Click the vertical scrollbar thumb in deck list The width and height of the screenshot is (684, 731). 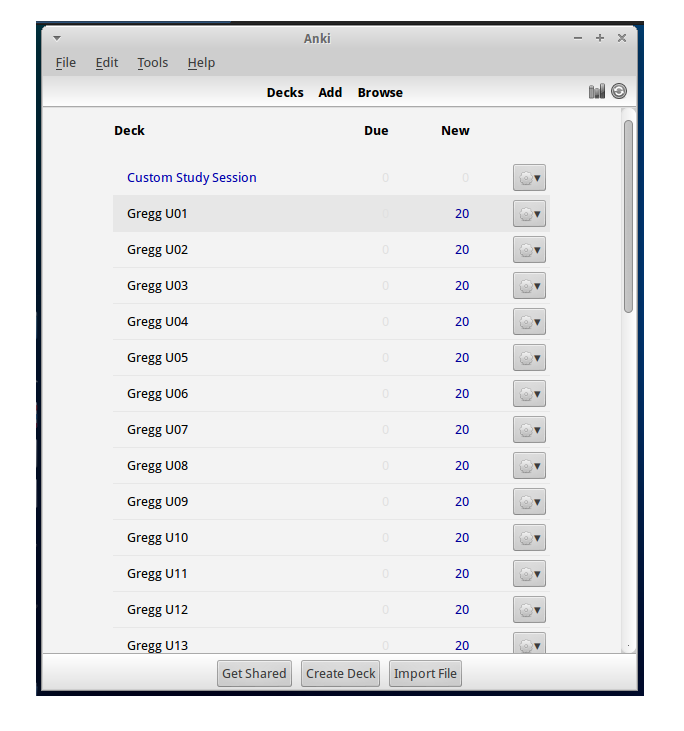coord(628,216)
